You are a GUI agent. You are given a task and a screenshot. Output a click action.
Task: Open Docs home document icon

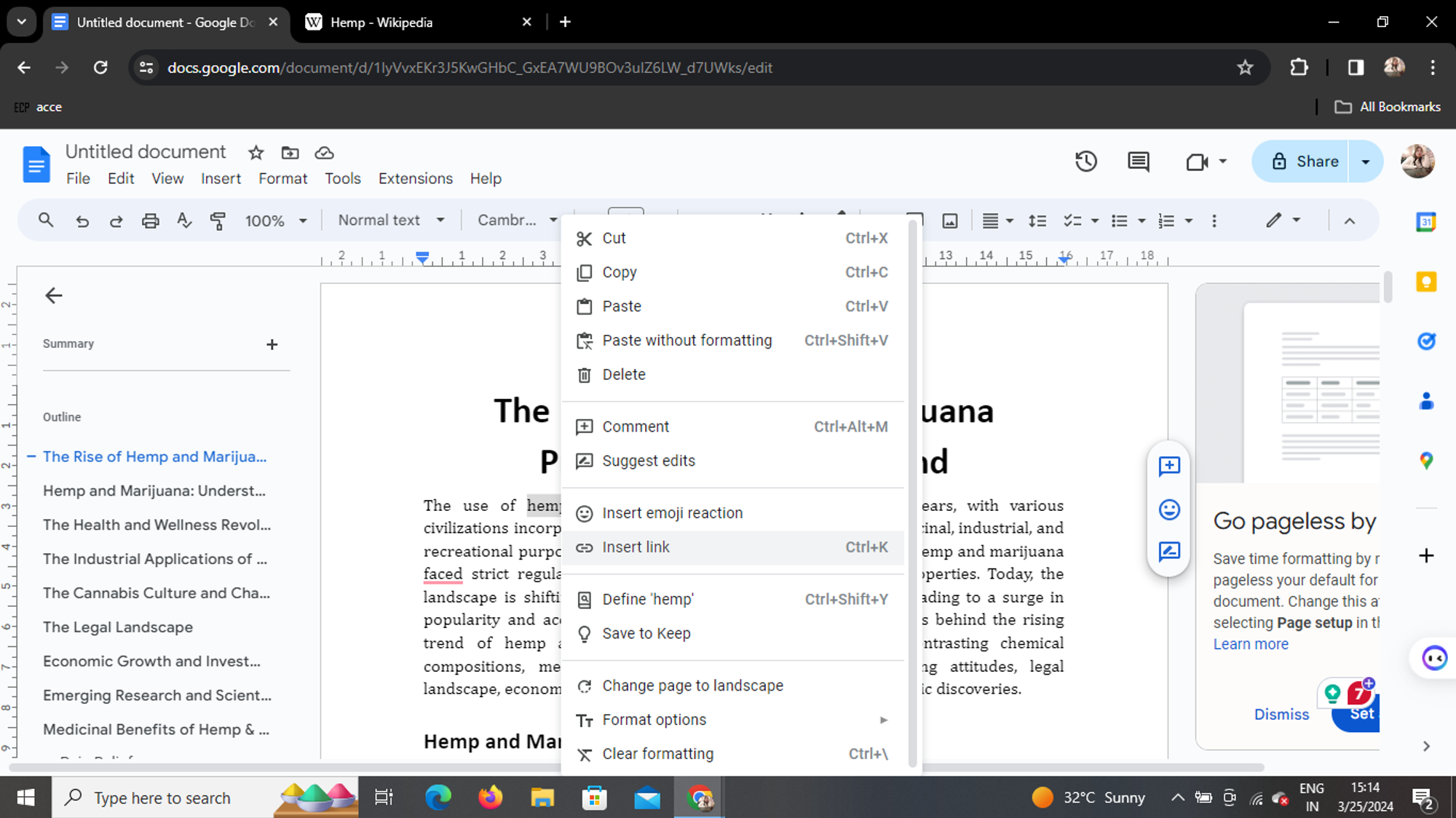(x=36, y=164)
